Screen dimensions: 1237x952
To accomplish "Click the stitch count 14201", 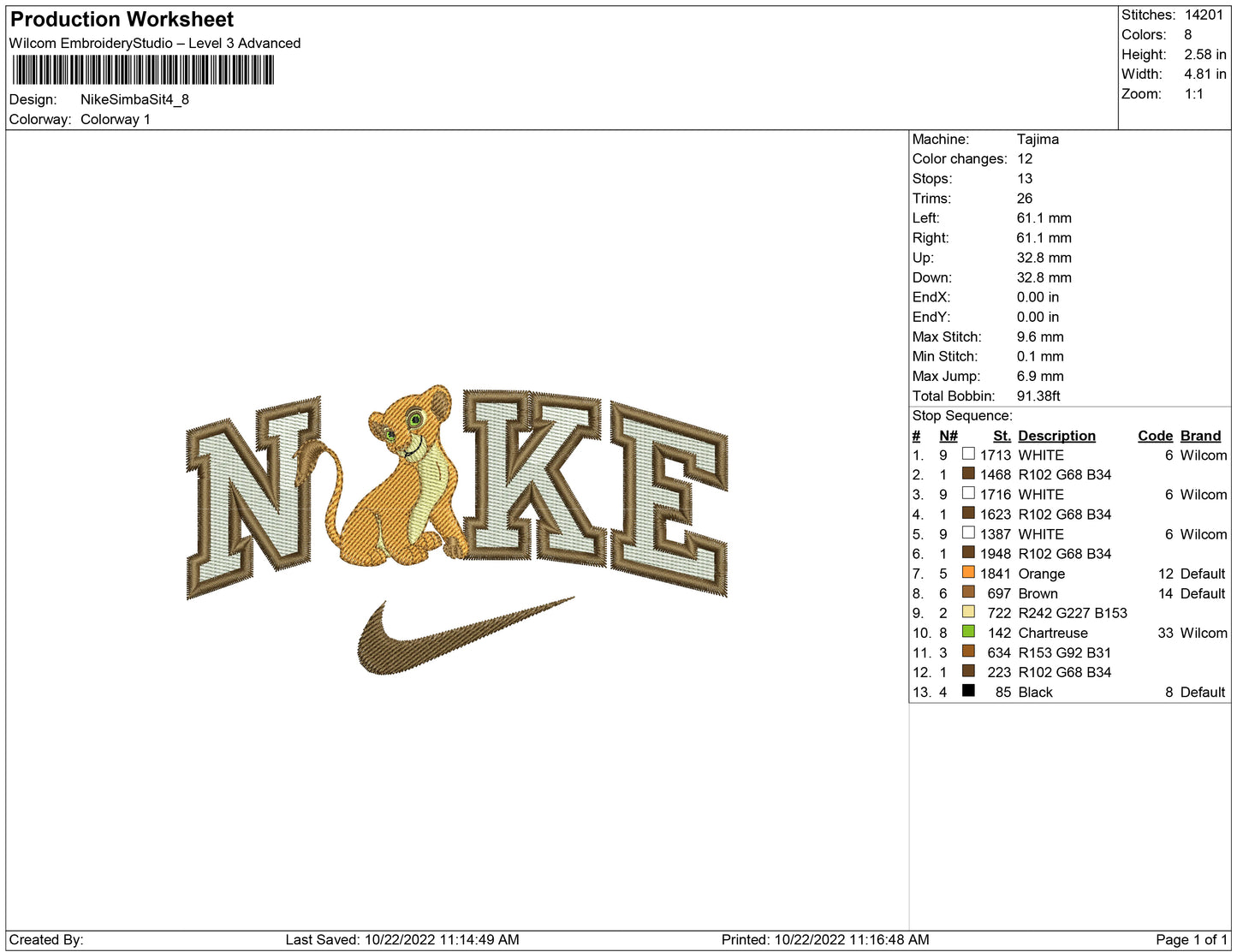I will (1204, 15).
